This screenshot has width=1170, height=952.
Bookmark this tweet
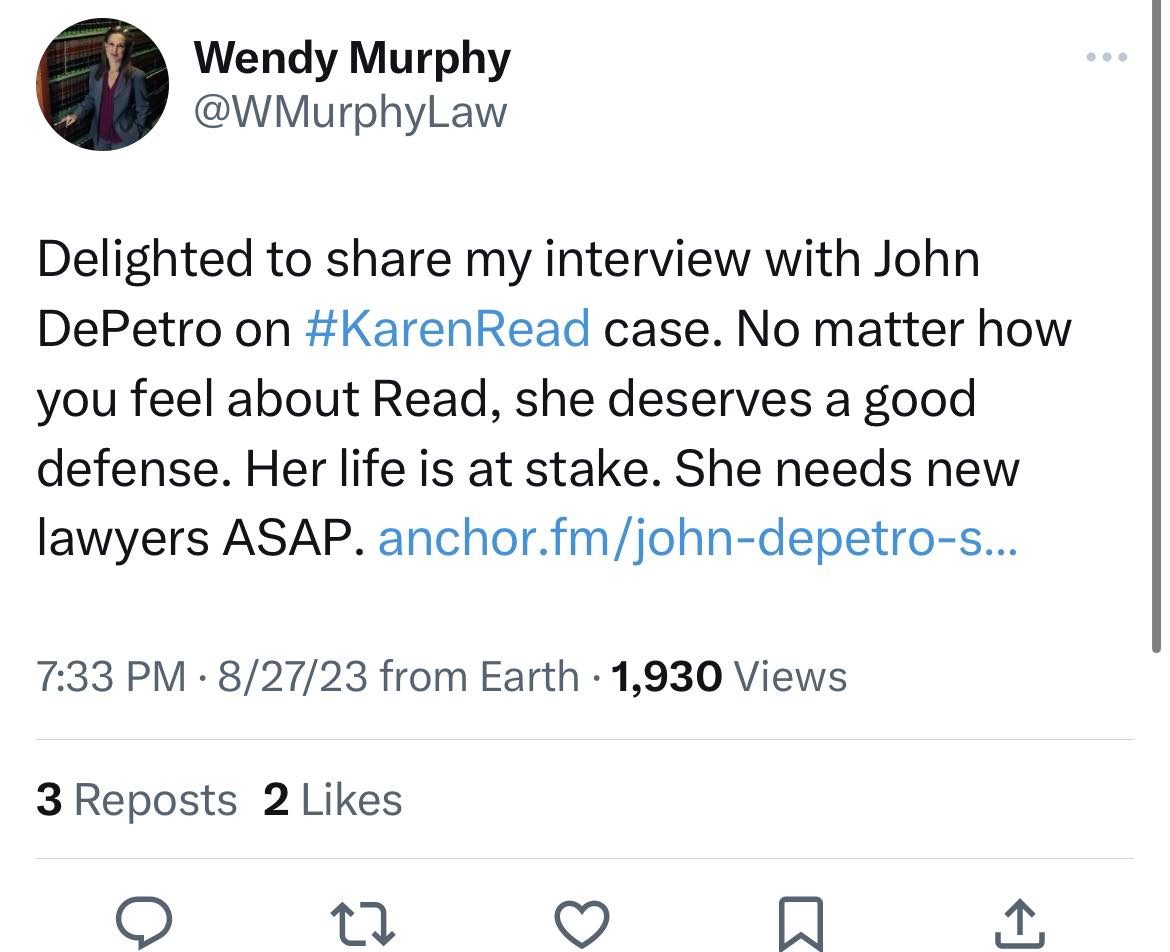click(800, 922)
